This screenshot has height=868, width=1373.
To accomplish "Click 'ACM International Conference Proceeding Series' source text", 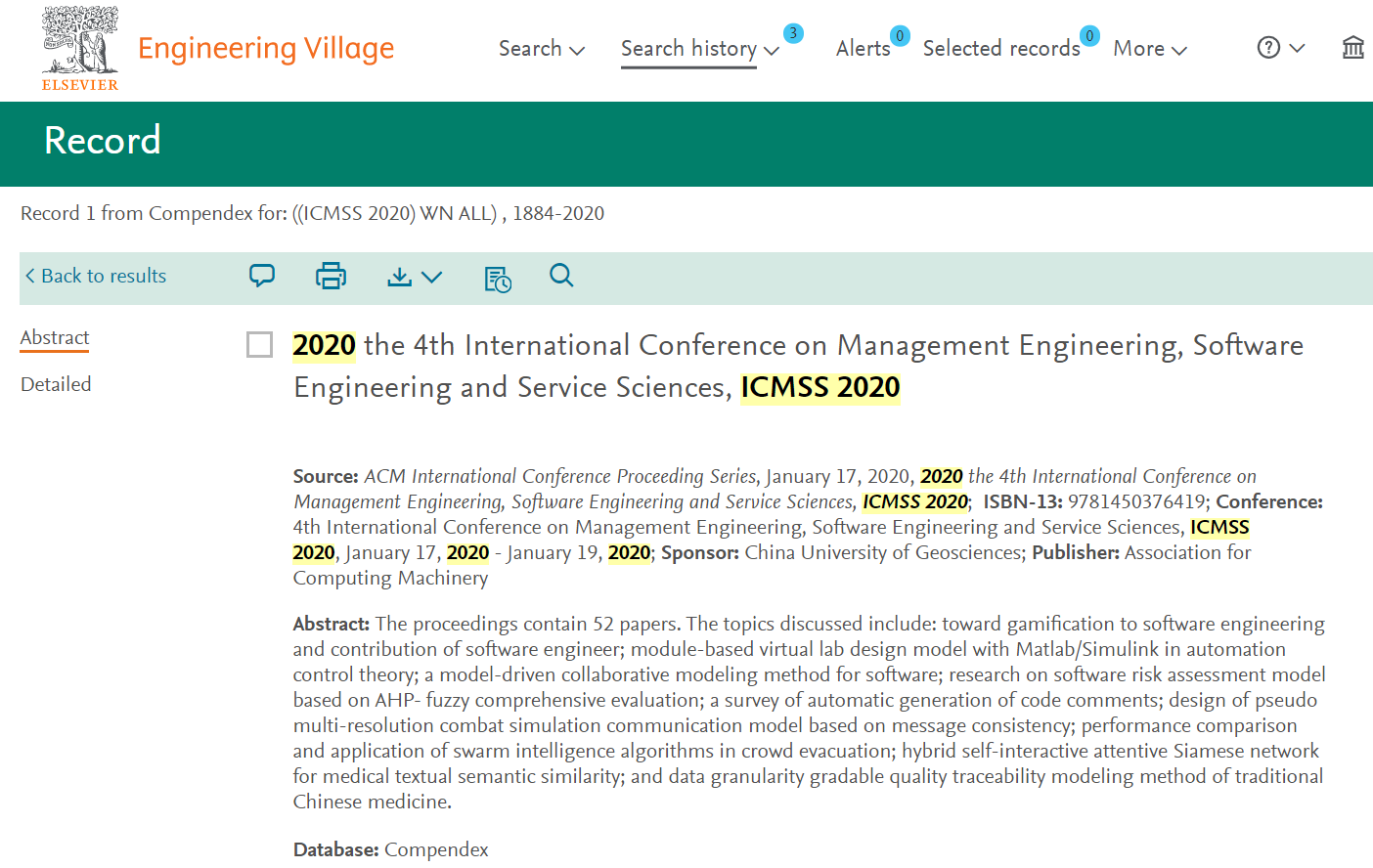I will 561,477.
